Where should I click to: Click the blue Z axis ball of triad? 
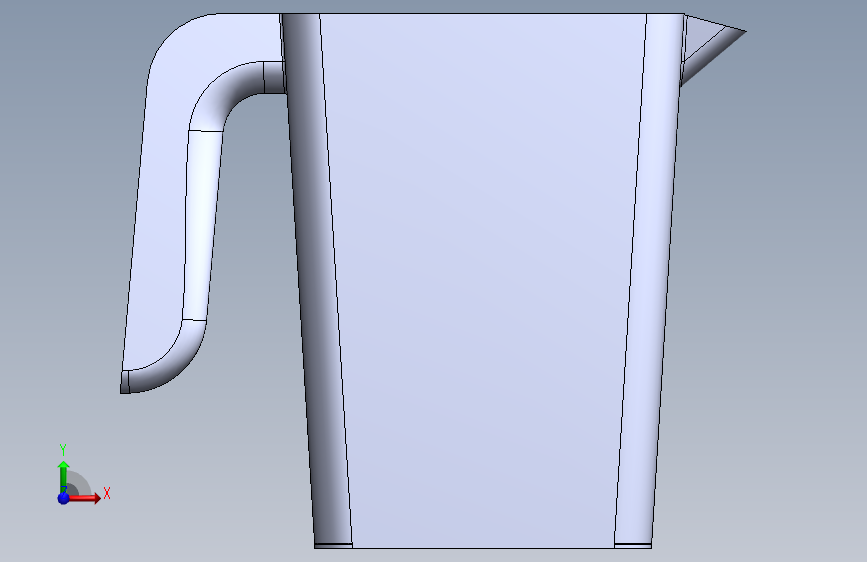[63, 498]
